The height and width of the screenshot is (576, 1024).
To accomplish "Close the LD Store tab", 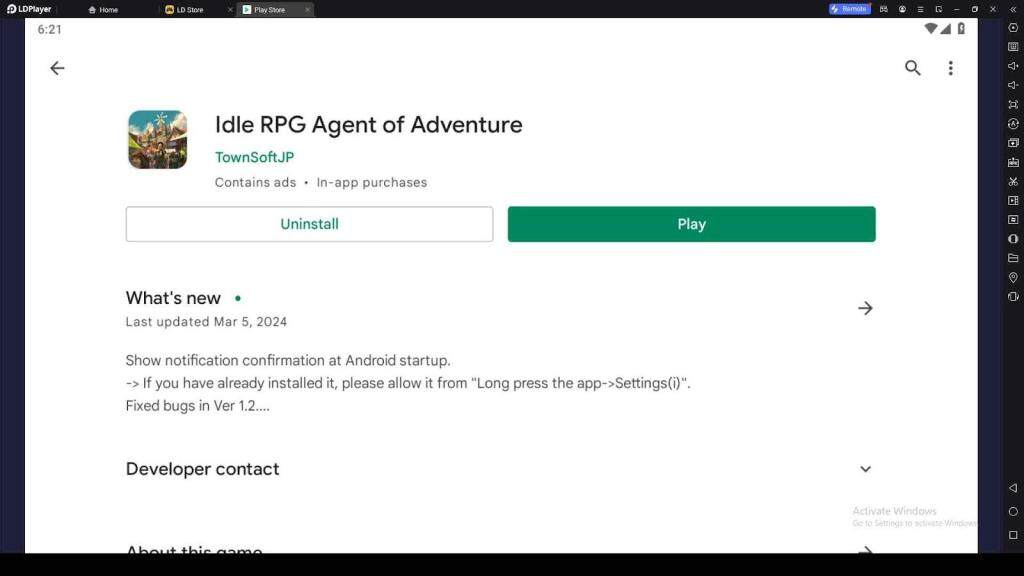I will pos(230,10).
